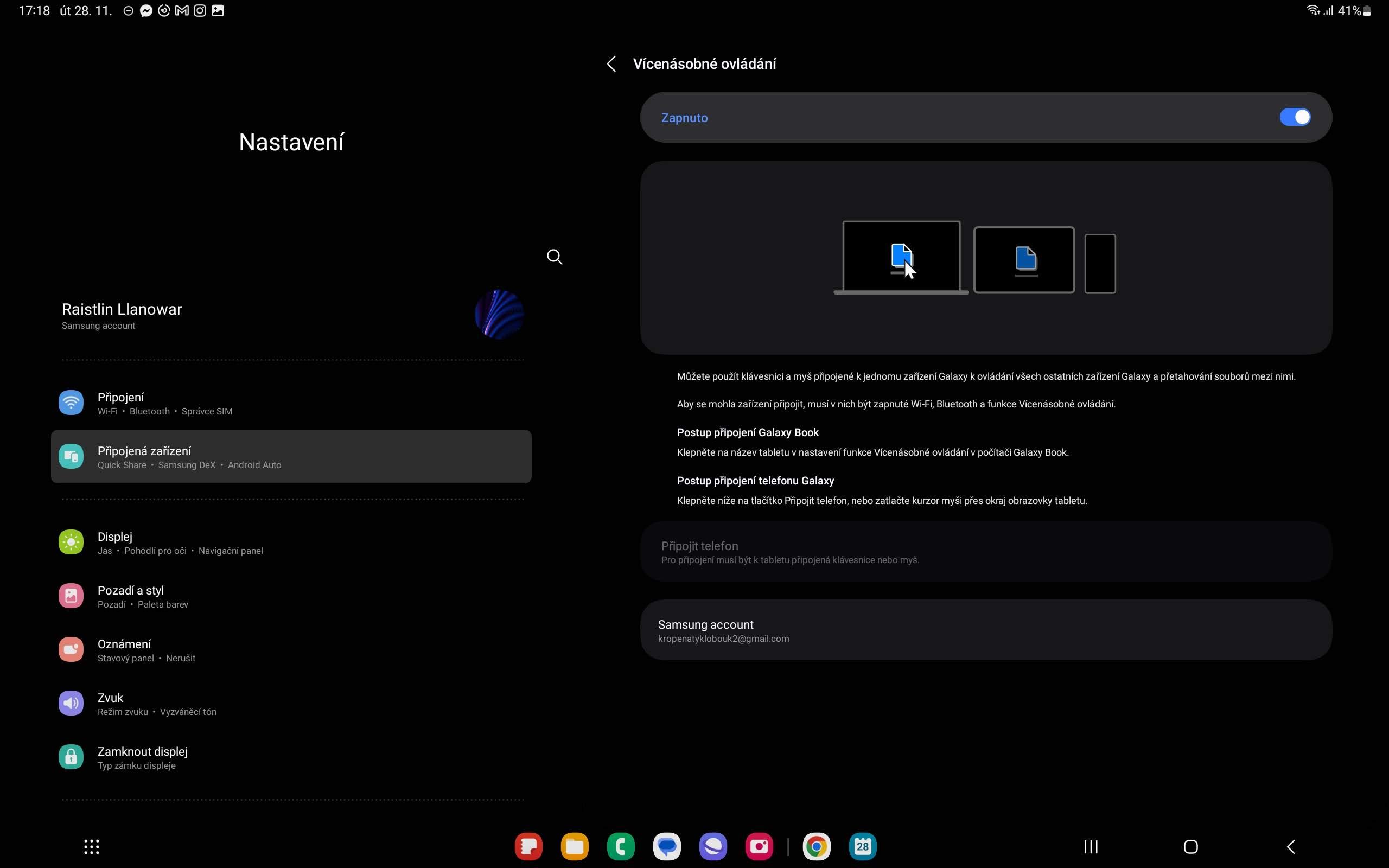The height and width of the screenshot is (868, 1389).
Task: Open the settings search magnifier
Action: tap(555, 257)
